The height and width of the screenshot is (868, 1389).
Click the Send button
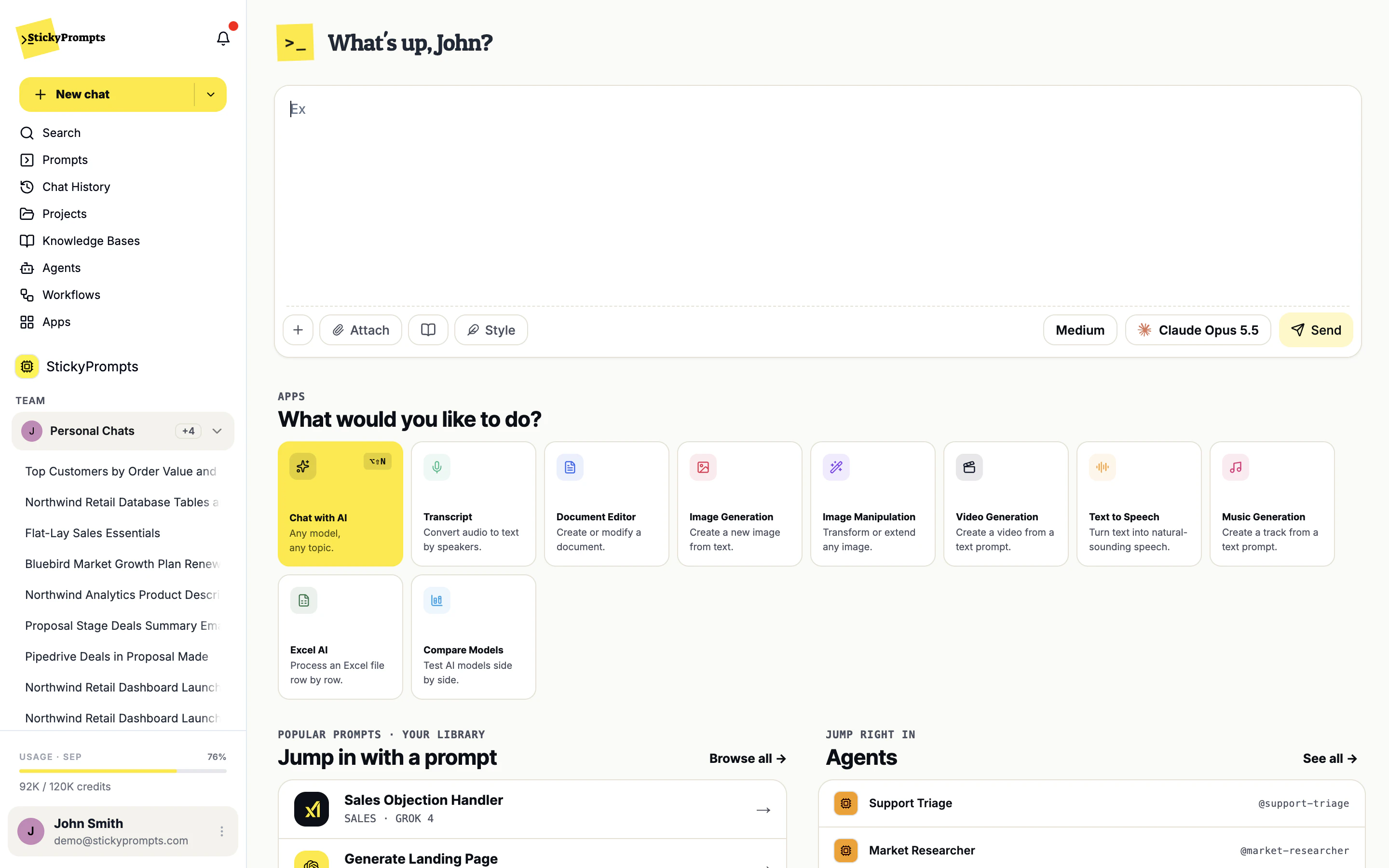(x=1316, y=330)
